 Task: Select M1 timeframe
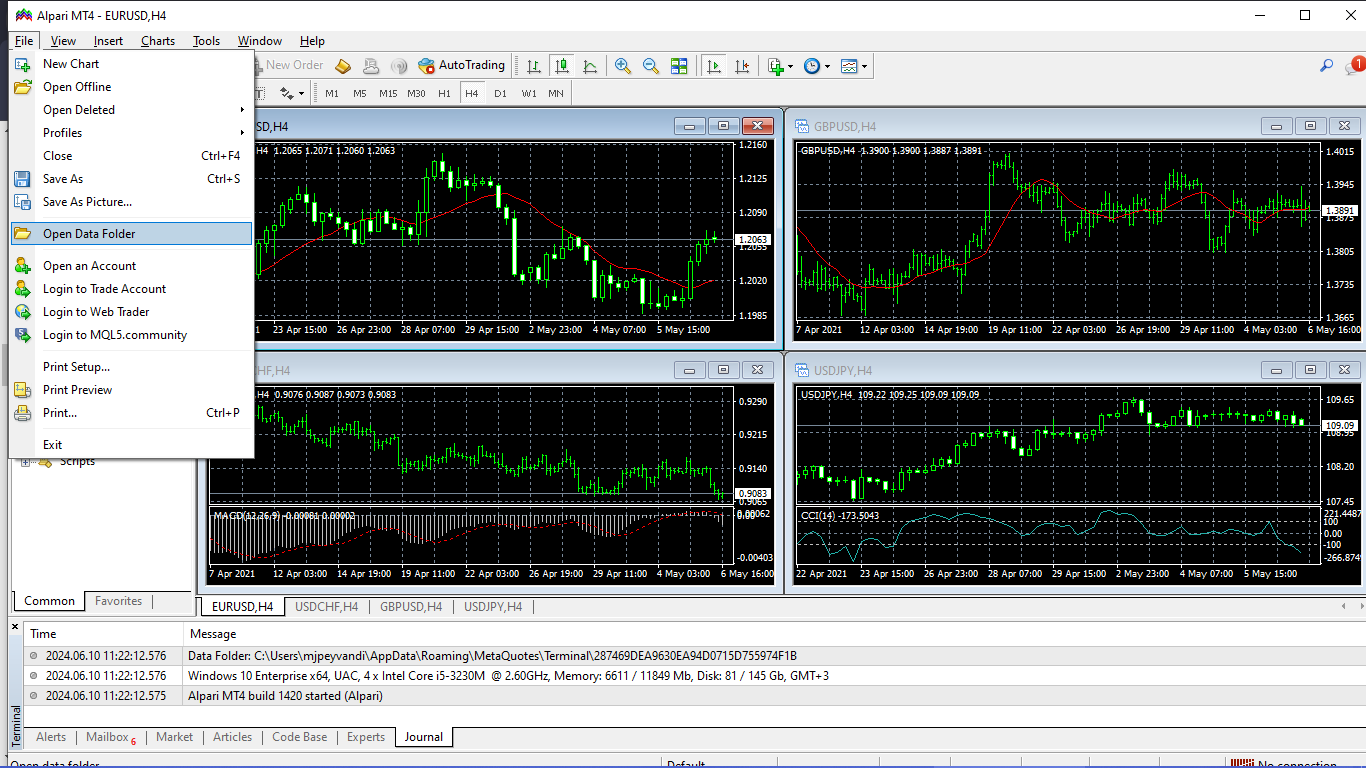coord(332,93)
